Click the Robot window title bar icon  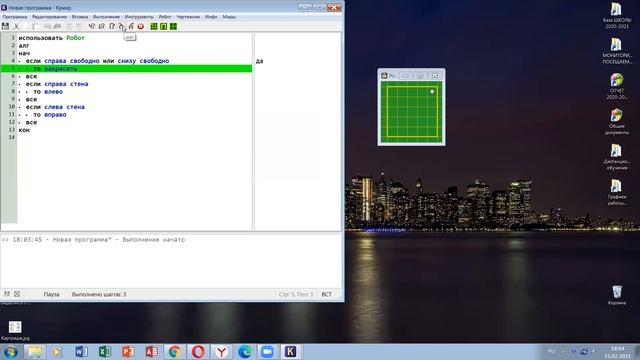tap(384, 76)
